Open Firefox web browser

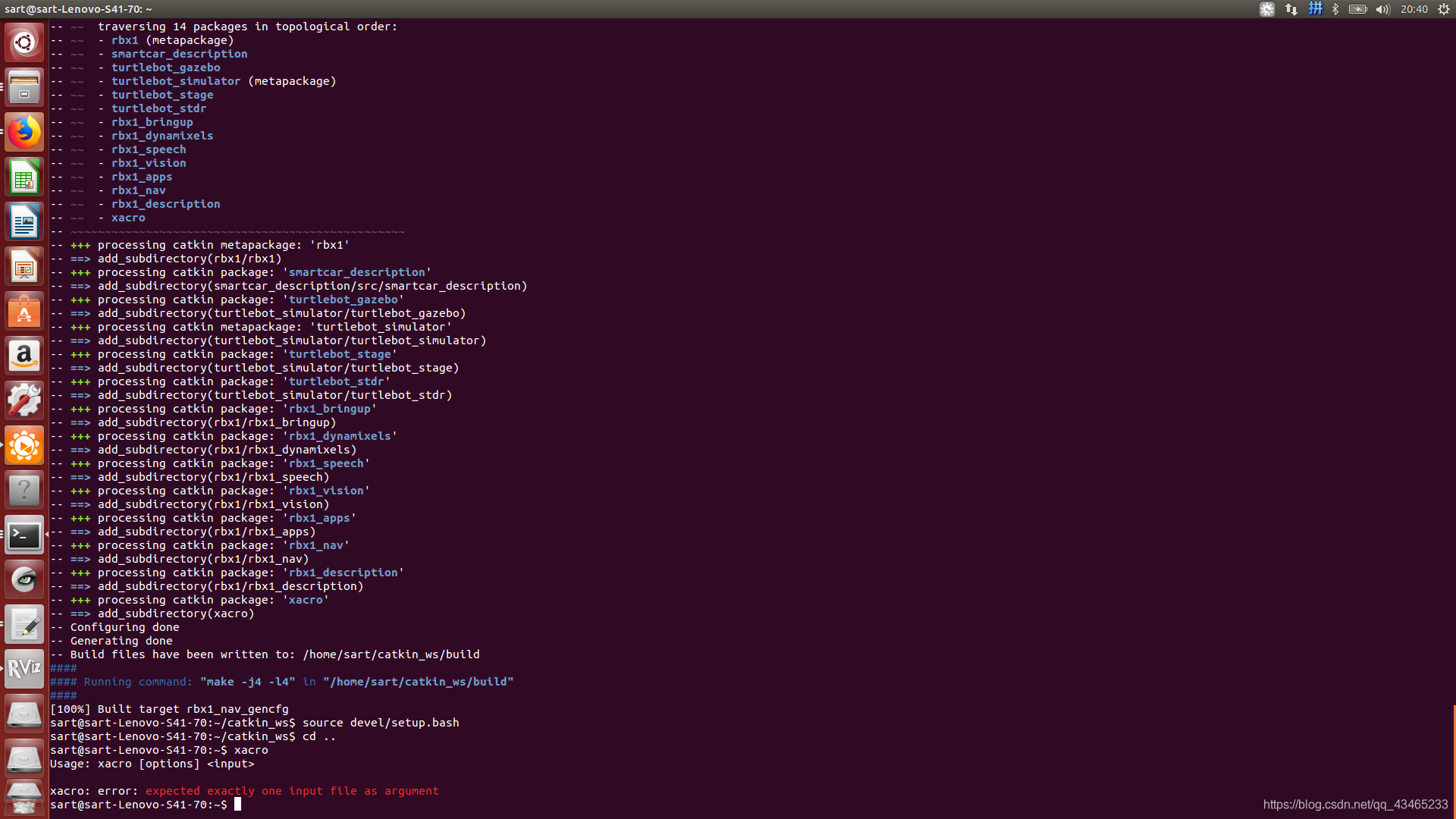pos(24,132)
